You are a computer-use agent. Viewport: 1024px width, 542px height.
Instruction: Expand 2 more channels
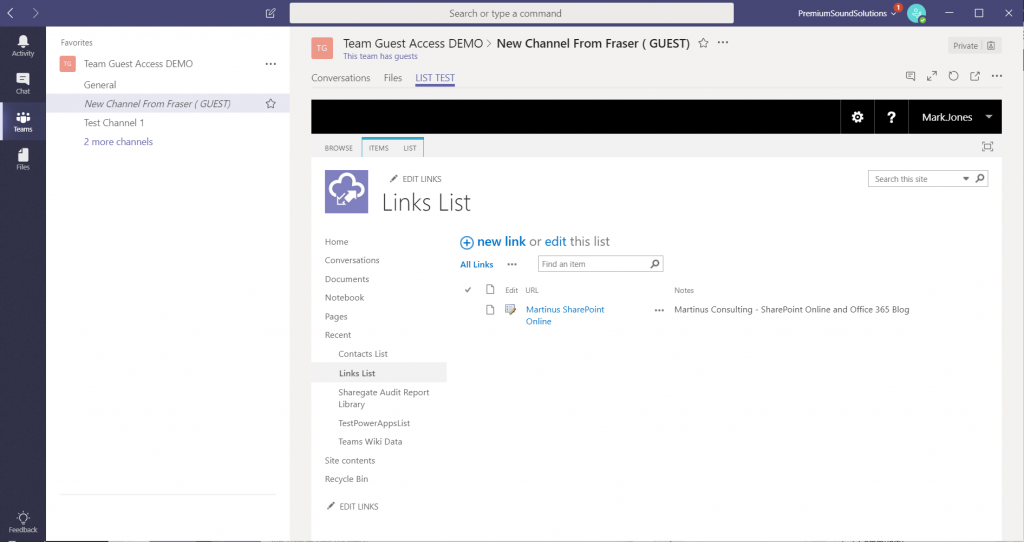point(118,142)
